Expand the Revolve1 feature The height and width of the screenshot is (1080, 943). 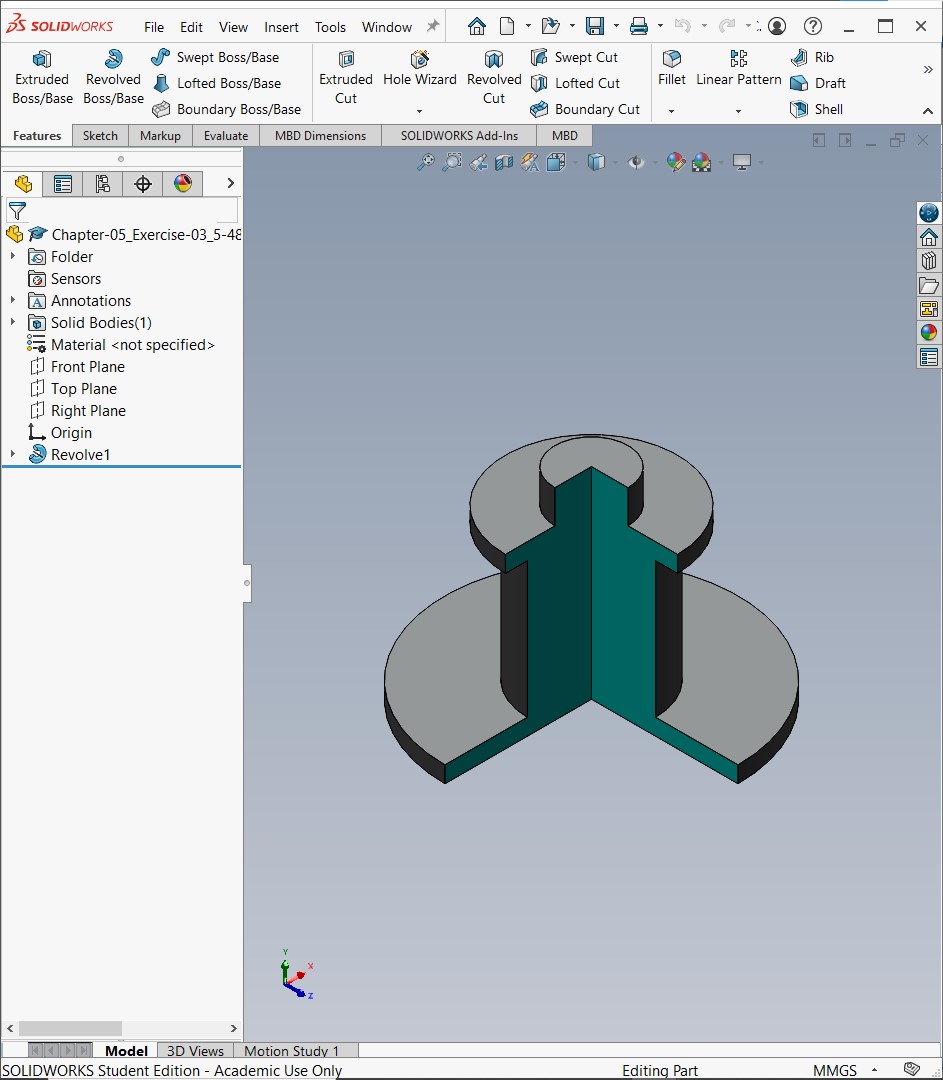pos(12,455)
